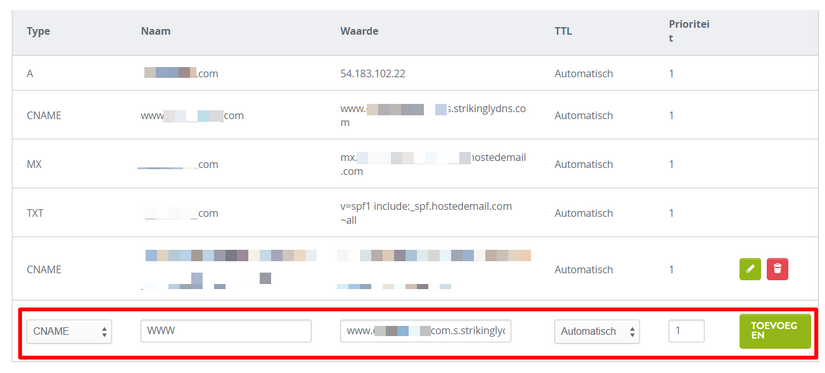Click the Automatisch TTL cell in the TXT row
This screenshot has width=825, height=373.
[583, 213]
